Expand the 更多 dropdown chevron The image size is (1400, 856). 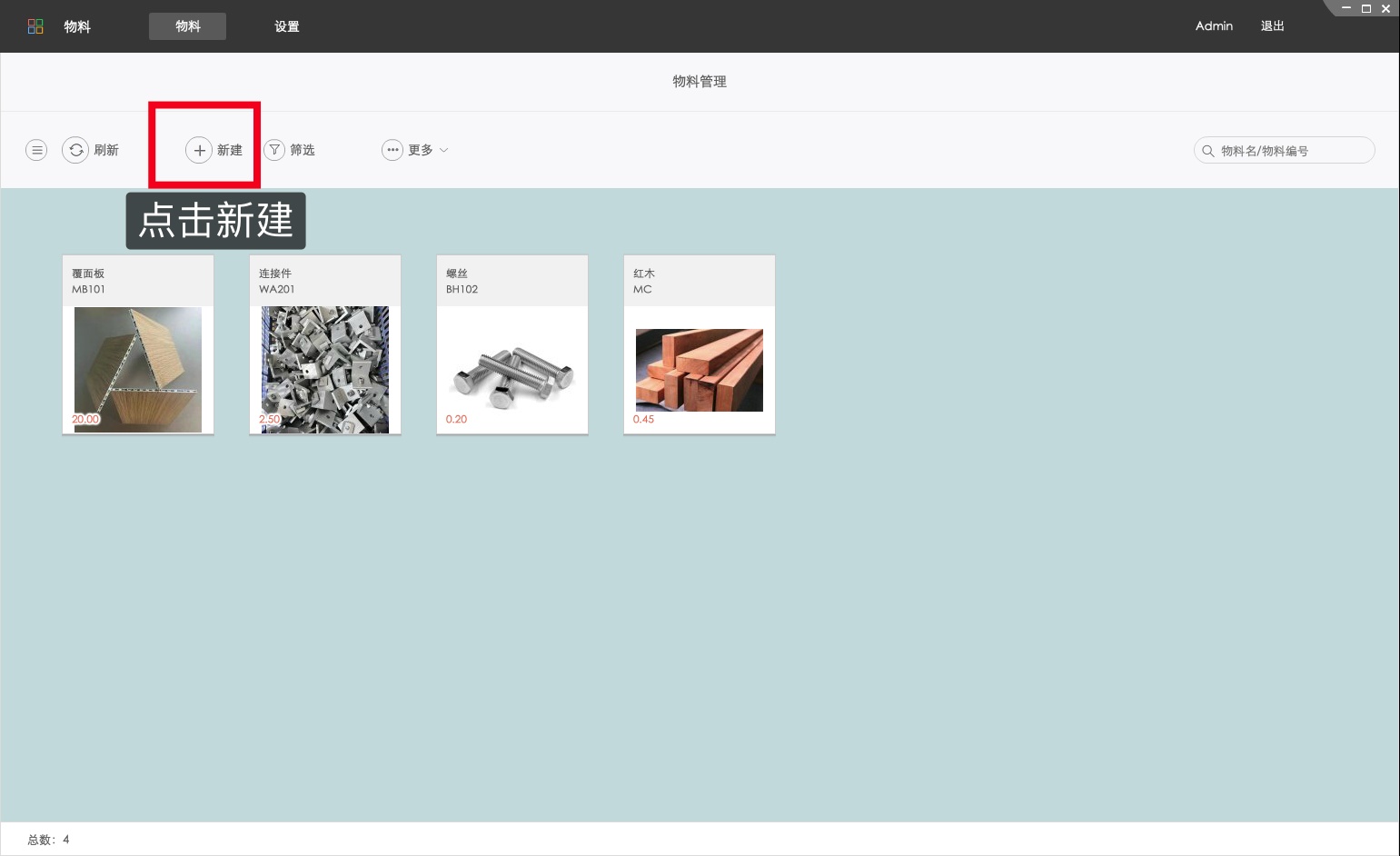444,150
